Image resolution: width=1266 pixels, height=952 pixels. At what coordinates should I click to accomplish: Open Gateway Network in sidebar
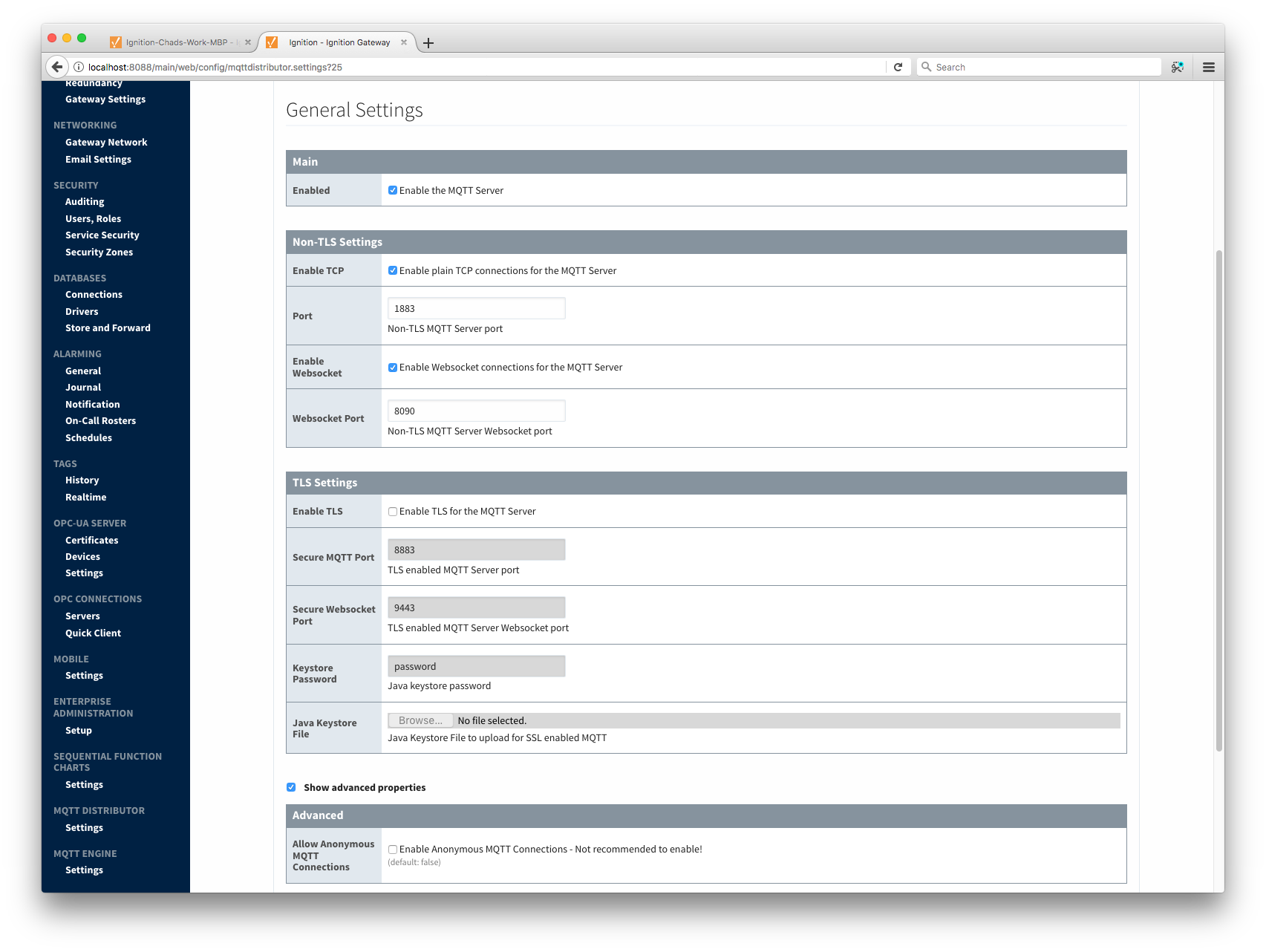(106, 142)
